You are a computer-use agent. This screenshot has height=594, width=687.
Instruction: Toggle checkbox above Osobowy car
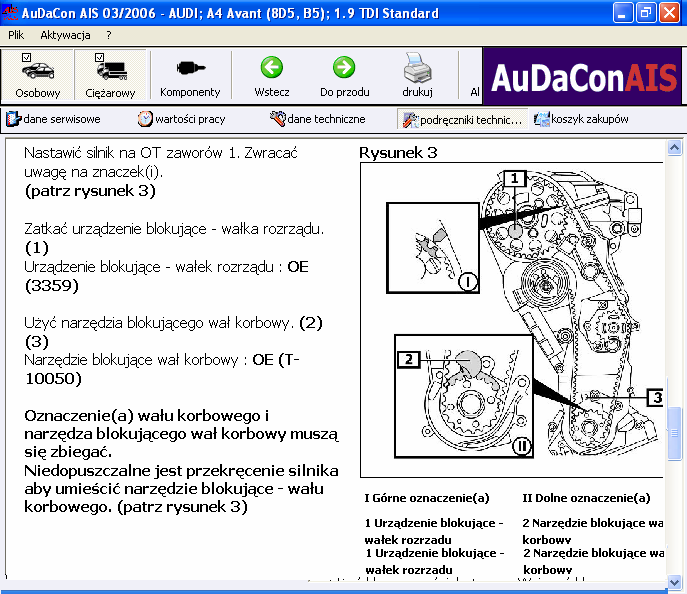26,57
